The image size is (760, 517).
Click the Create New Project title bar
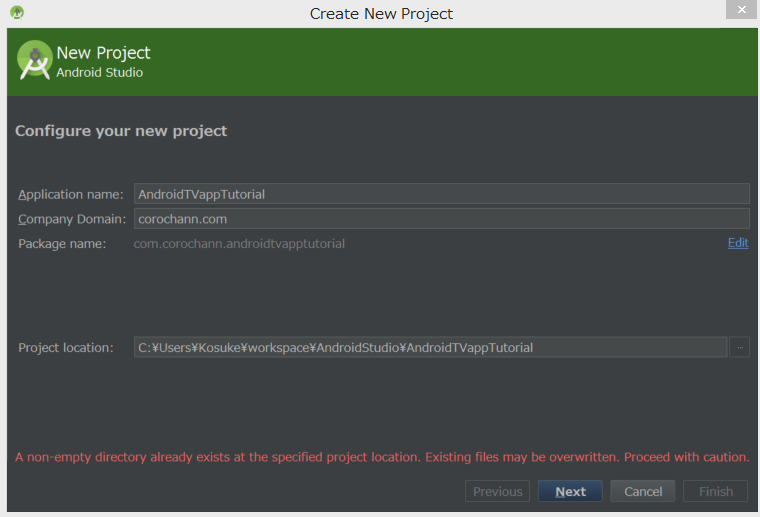[381, 14]
